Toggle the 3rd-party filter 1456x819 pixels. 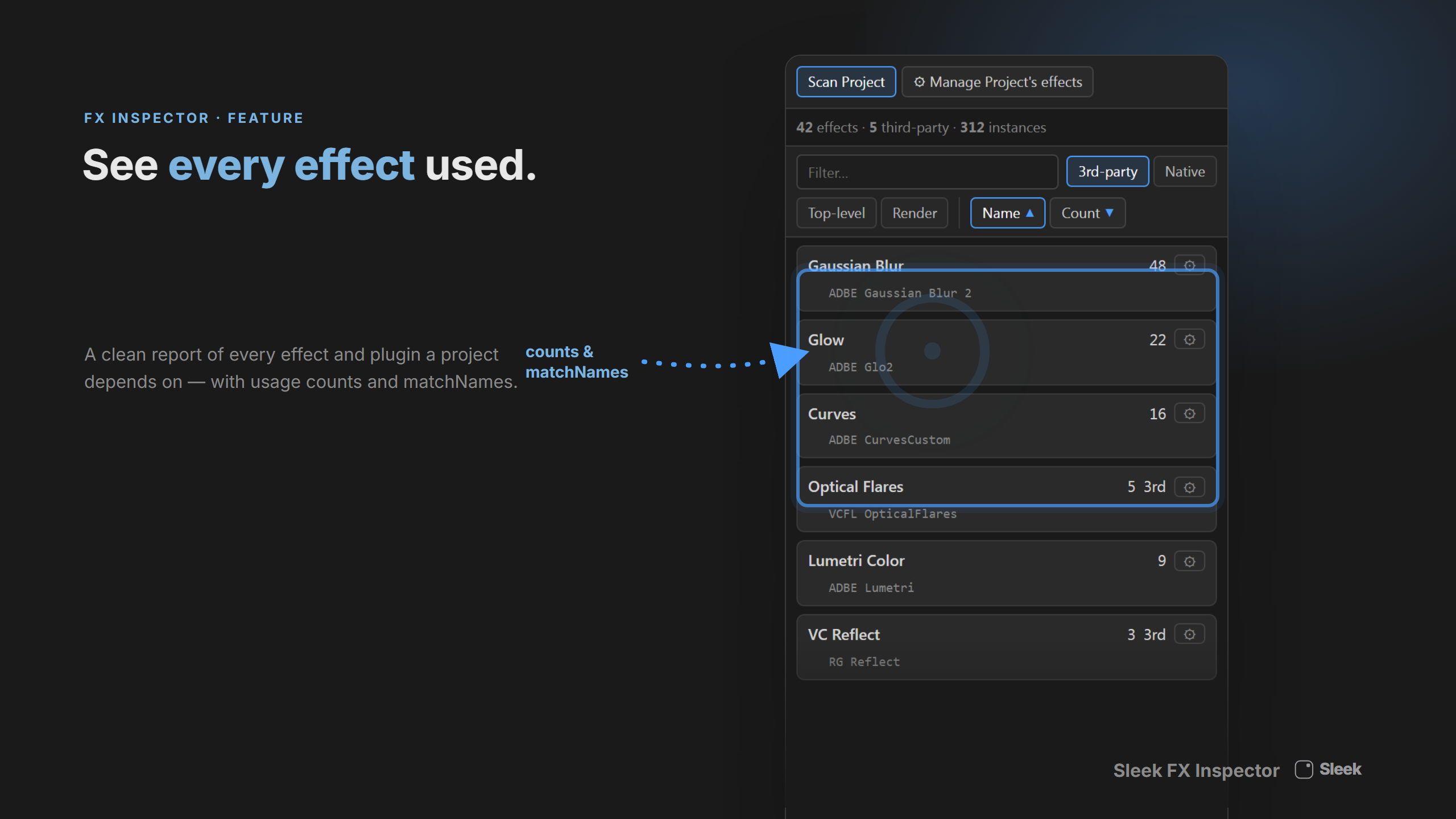(x=1107, y=172)
